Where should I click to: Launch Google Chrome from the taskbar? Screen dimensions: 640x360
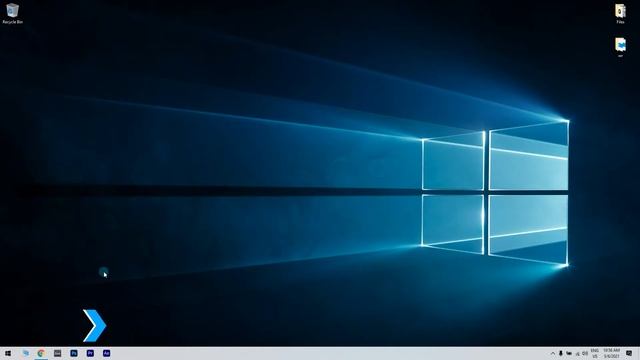point(41,353)
